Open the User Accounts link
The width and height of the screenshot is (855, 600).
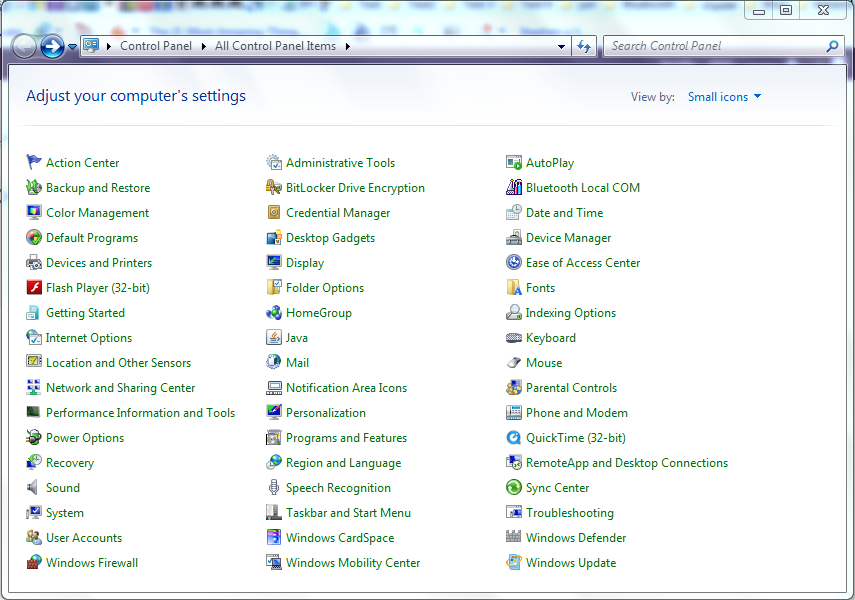point(84,538)
